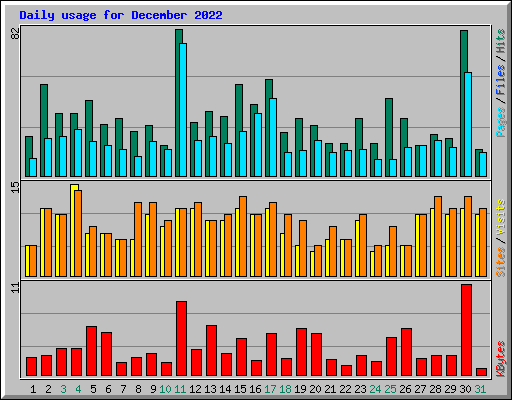The image size is (512, 400).
Task: Click day 19 on the x-axis
Action: 300,389
